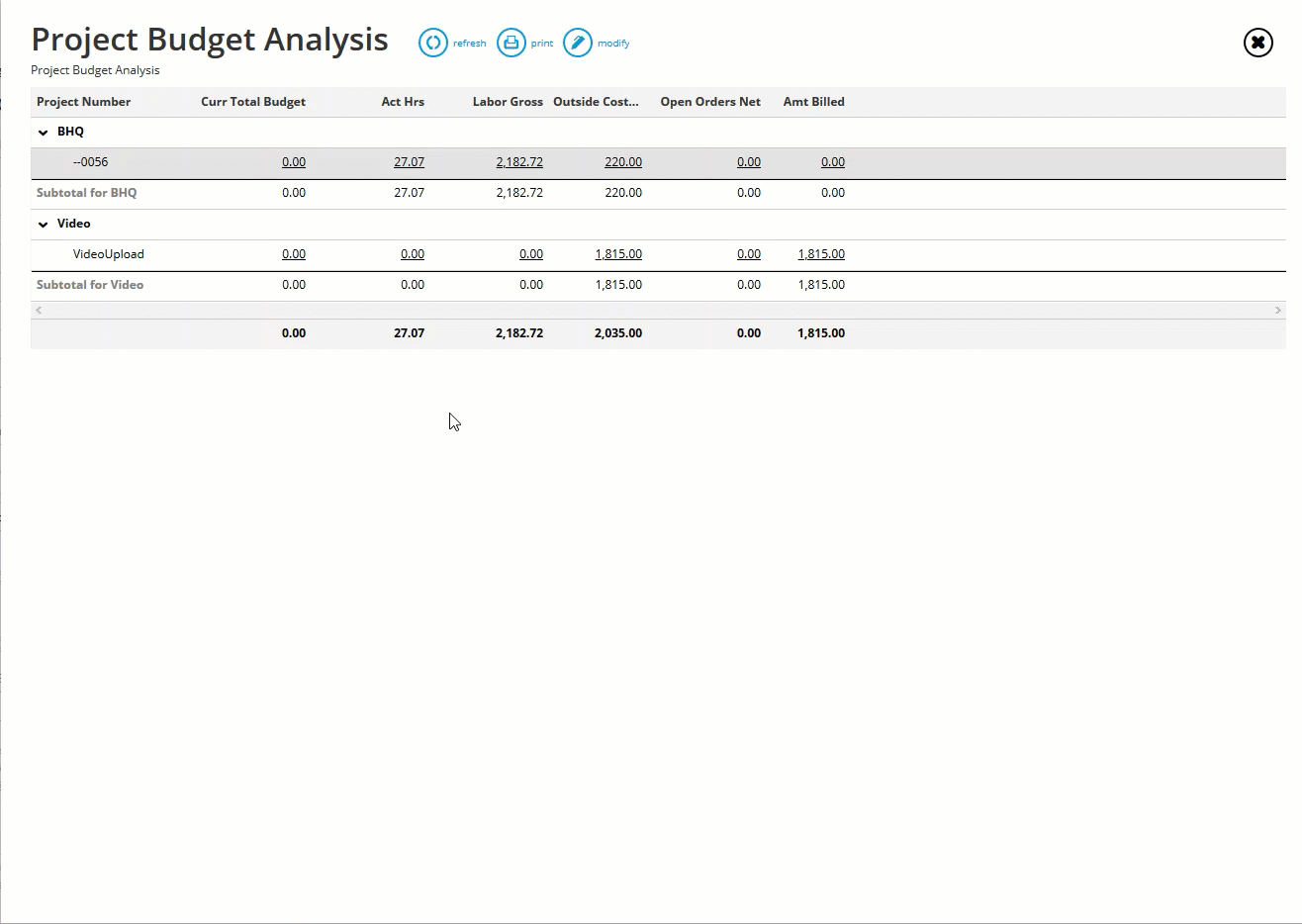Collapse the BHQ group
This screenshot has height=924, width=1302.
click(43, 132)
